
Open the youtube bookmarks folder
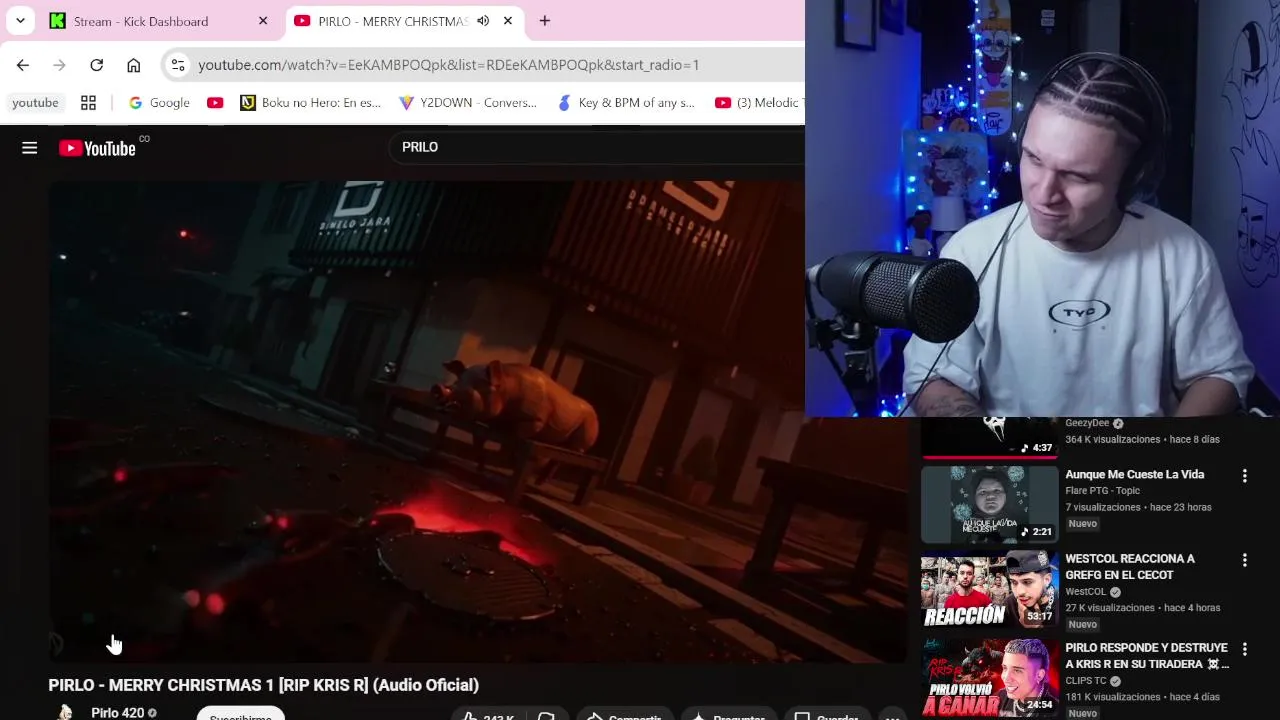36,103
